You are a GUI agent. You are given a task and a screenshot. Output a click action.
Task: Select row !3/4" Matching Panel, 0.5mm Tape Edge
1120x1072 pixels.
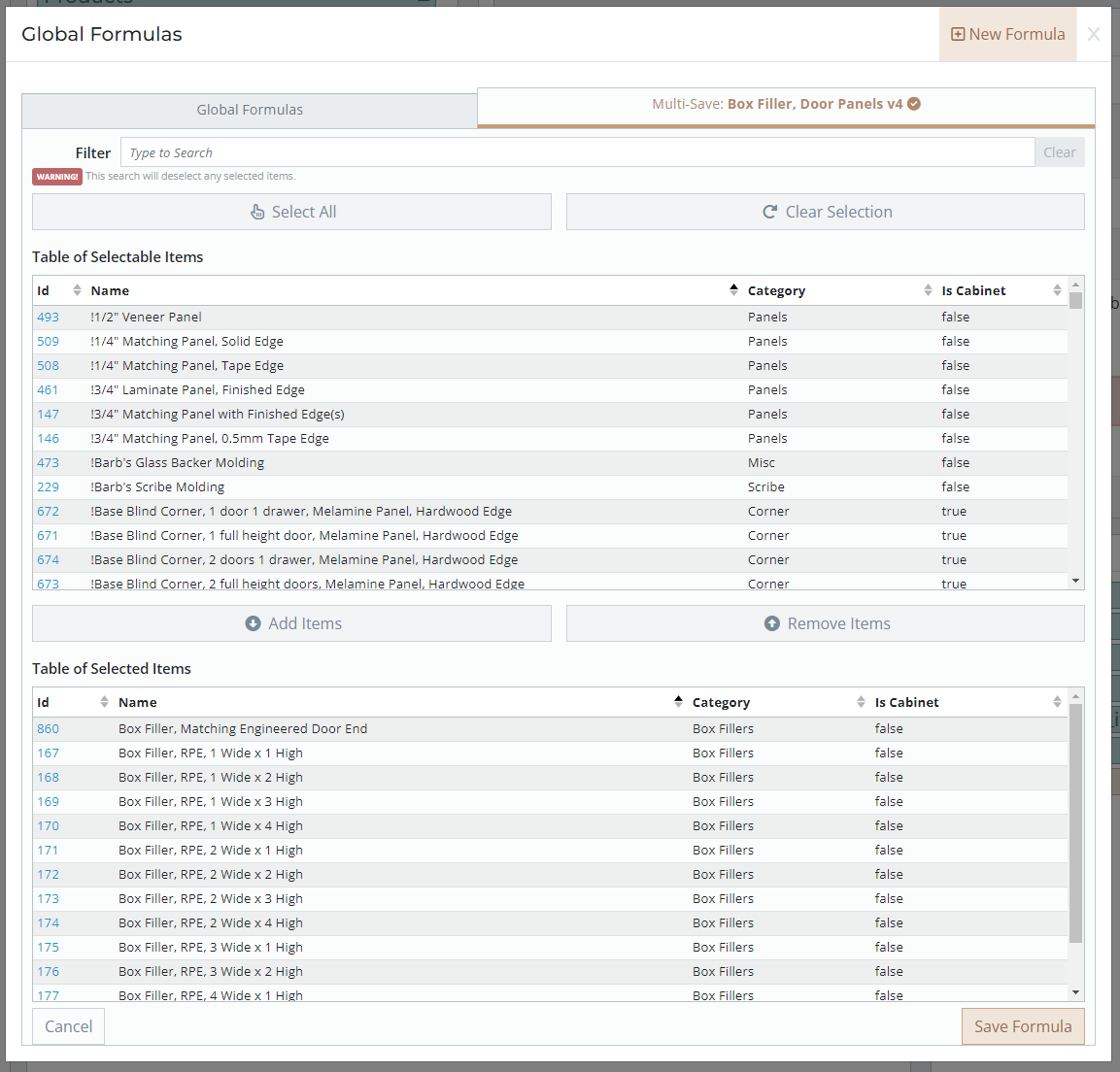pyautogui.click(x=550, y=439)
